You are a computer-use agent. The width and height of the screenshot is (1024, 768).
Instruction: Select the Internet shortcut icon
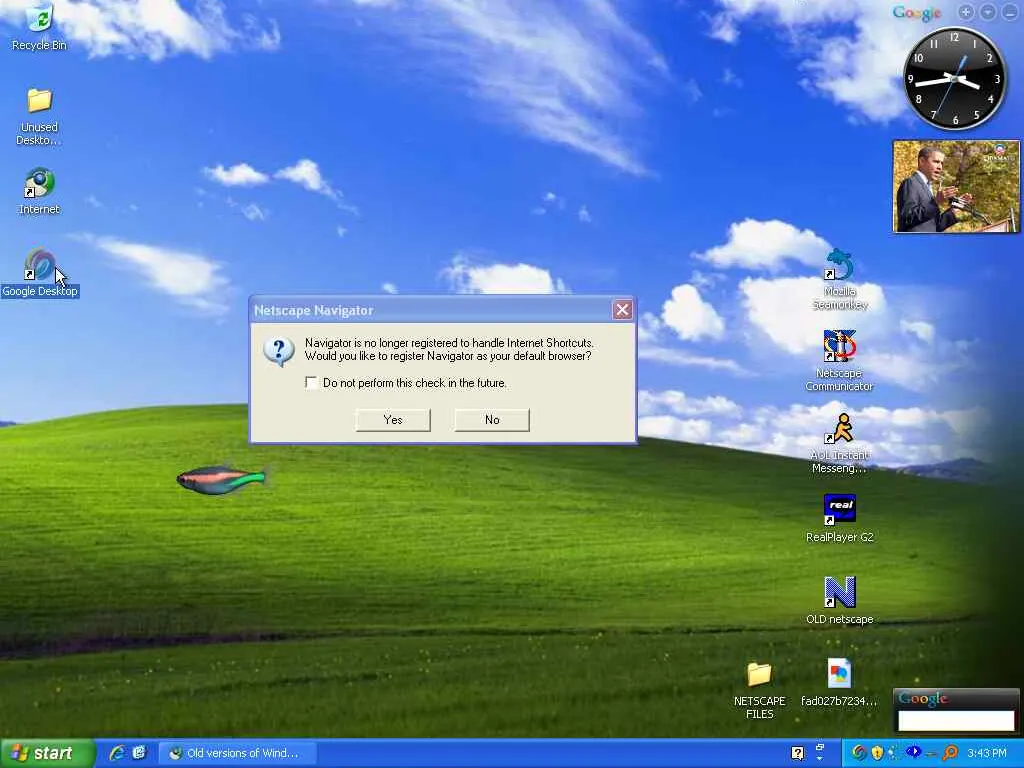(x=39, y=191)
